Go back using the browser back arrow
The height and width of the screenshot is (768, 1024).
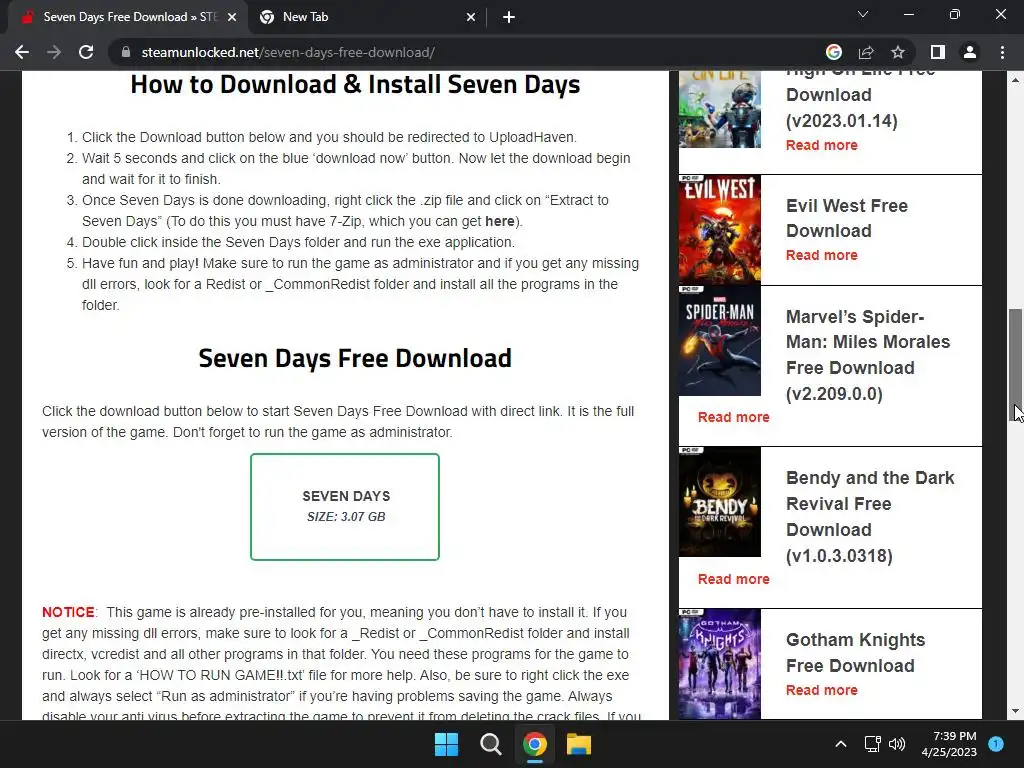[22, 52]
